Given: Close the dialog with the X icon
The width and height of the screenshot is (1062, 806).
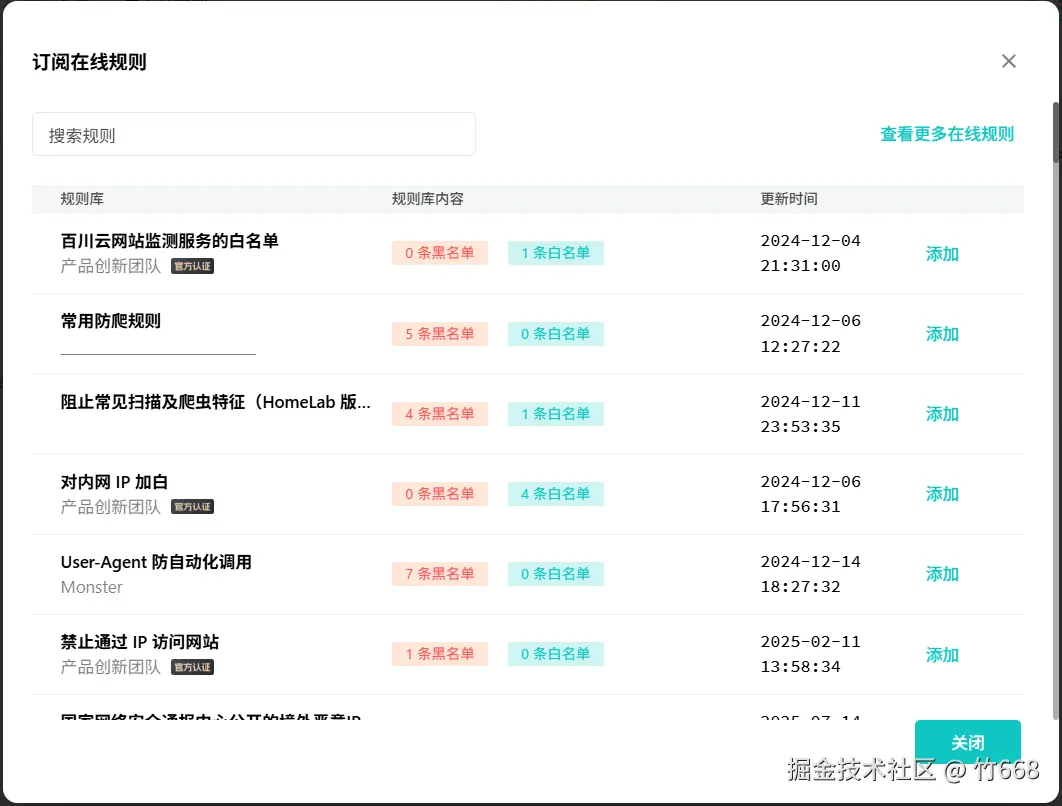Looking at the screenshot, I should point(1009,61).
